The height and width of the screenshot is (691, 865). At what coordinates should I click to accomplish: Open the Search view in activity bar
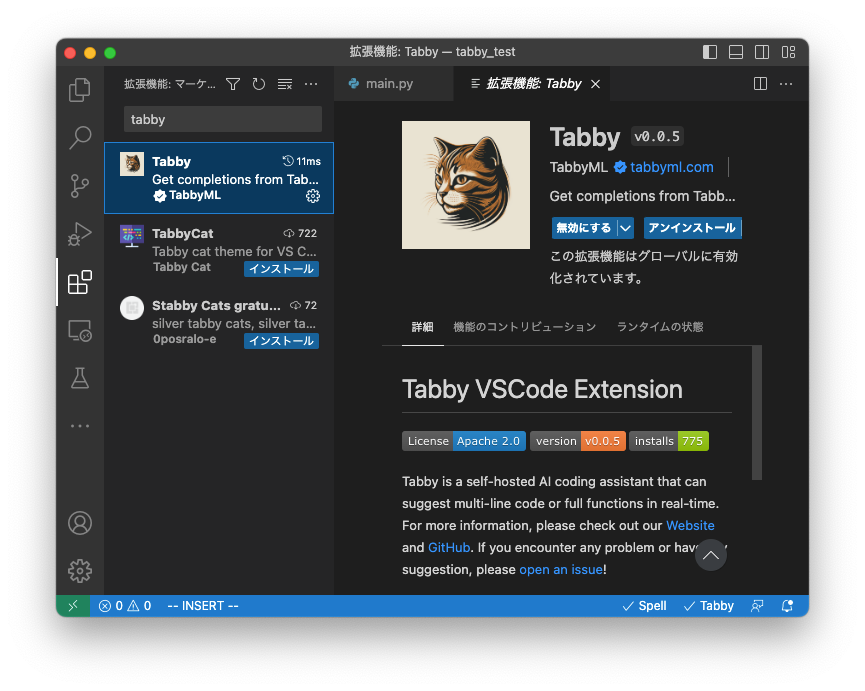click(x=80, y=137)
